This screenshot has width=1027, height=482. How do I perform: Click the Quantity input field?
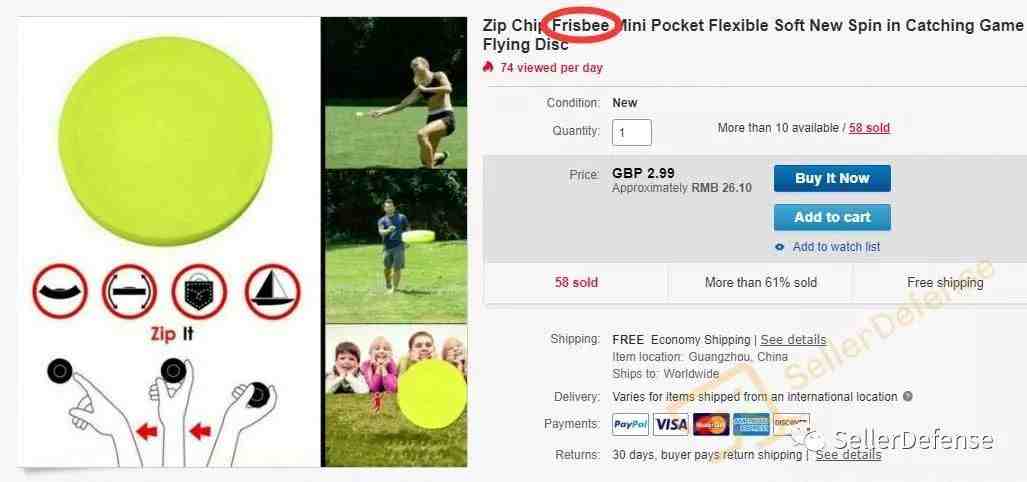click(631, 132)
